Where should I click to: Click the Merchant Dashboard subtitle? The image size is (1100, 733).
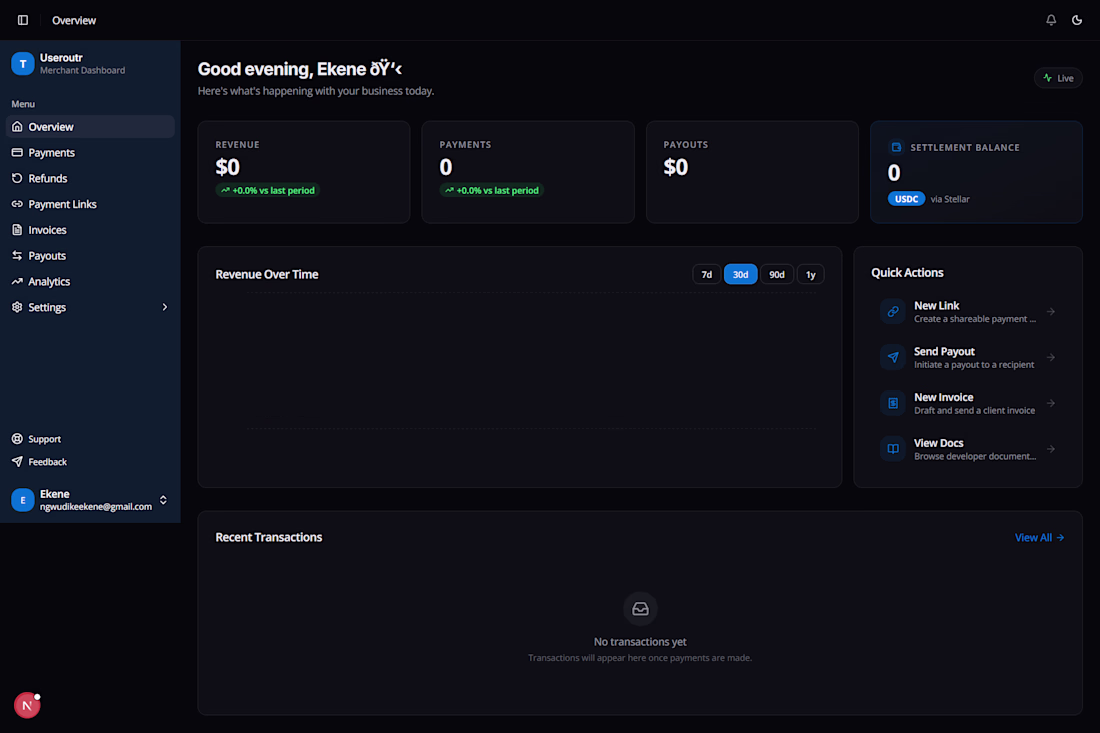click(x=83, y=70)
